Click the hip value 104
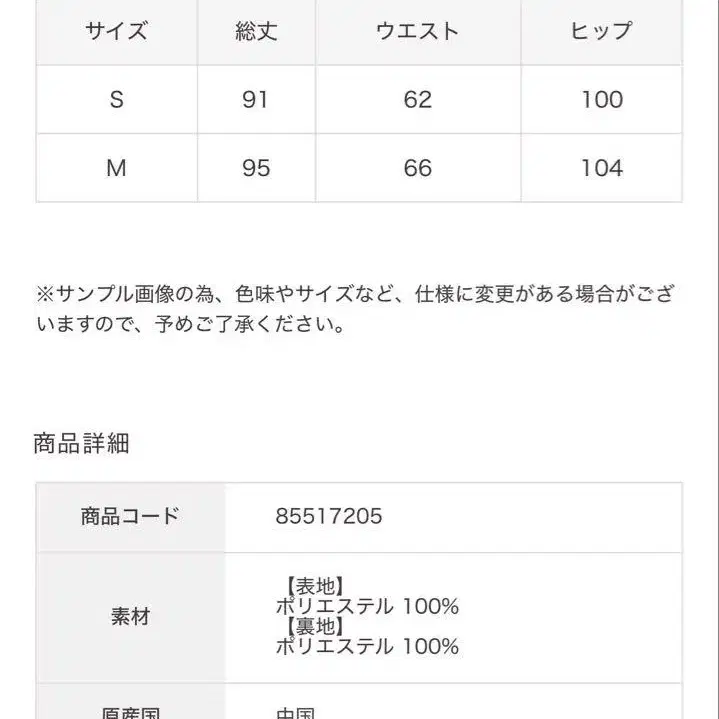The height and width of the screenshot is (719, 719). [x=601, y=168]
